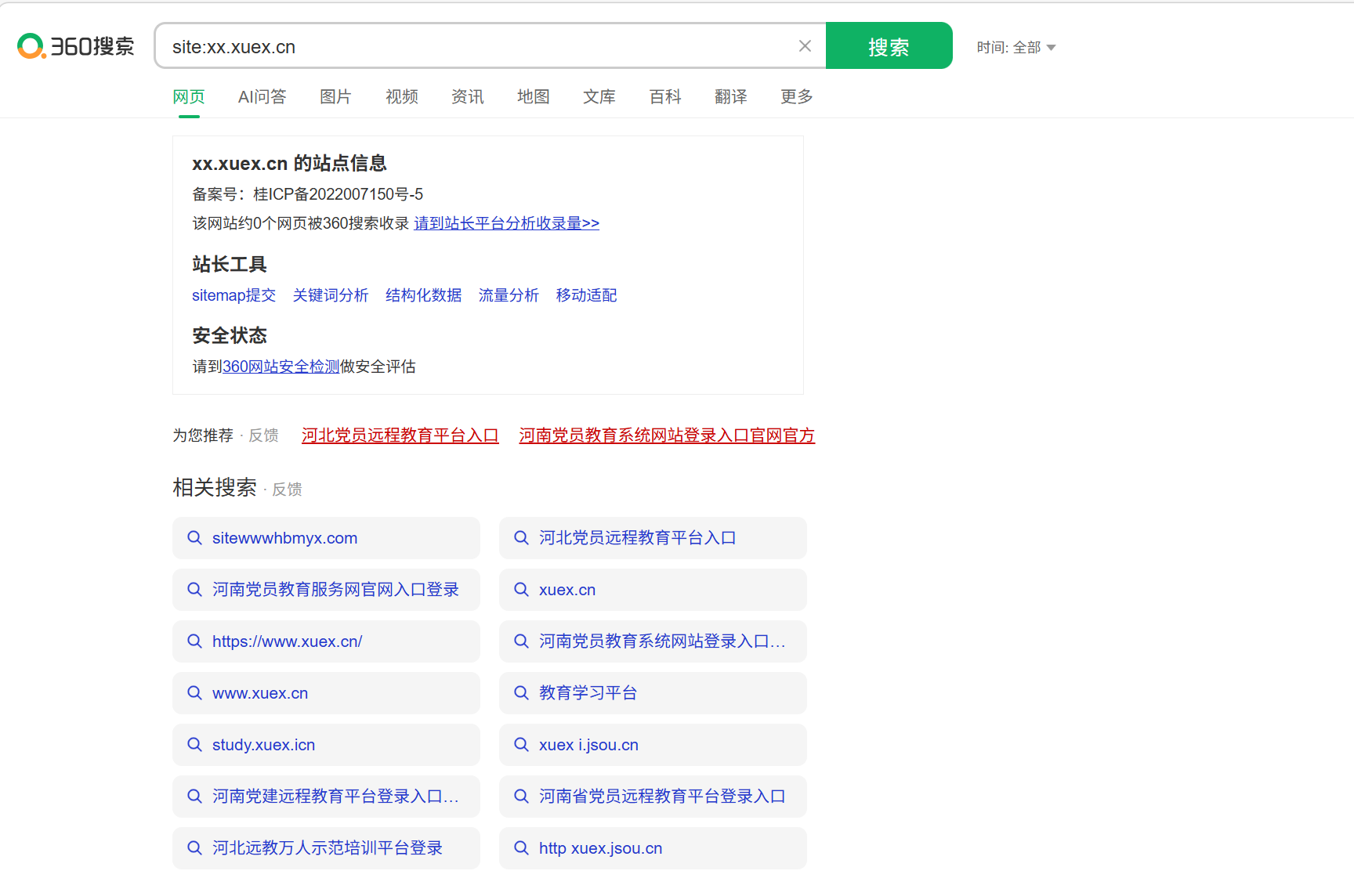Search related term study.xuex.icn

(326, 745)
